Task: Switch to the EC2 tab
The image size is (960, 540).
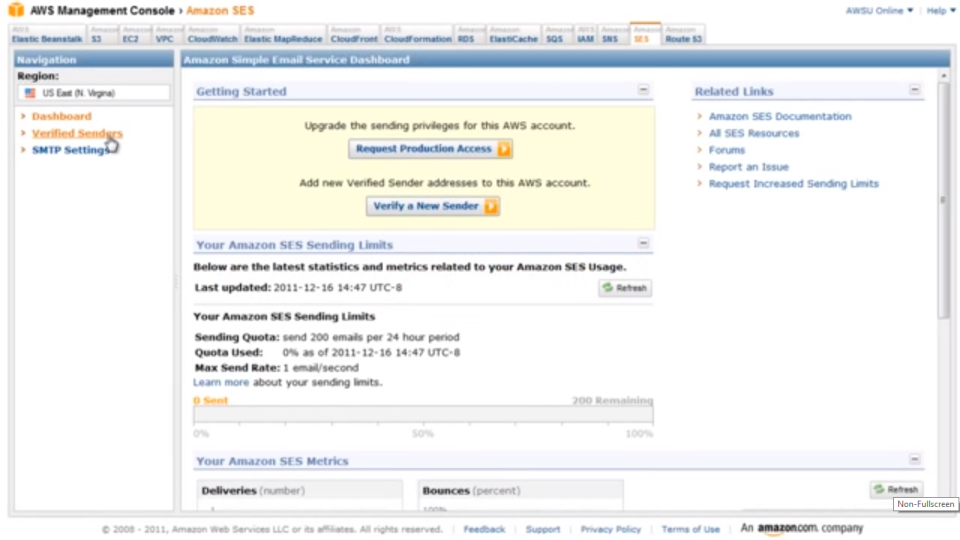Action: coord(135,35)
